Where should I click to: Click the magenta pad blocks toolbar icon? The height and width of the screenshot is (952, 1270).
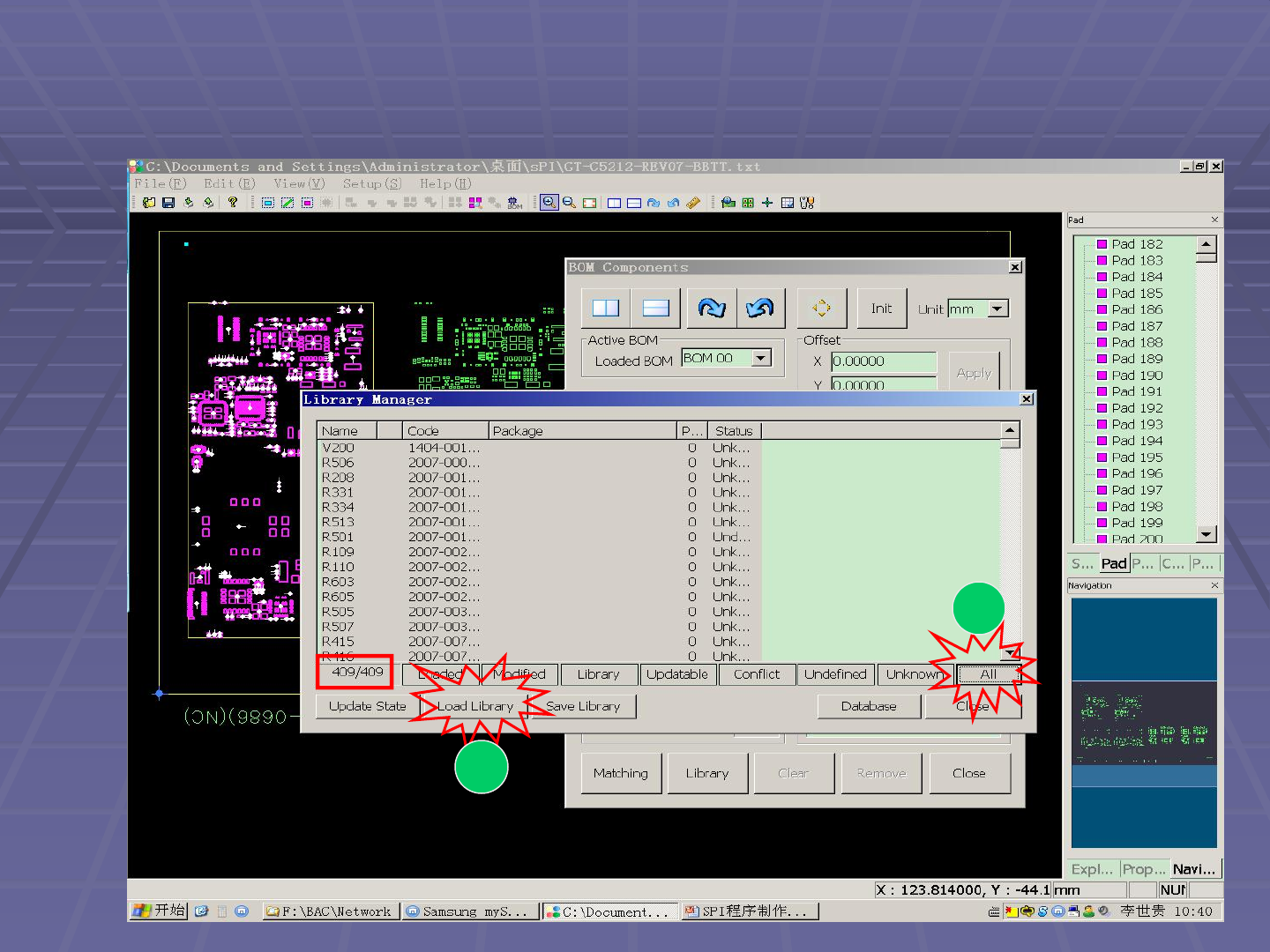(475, 203)
